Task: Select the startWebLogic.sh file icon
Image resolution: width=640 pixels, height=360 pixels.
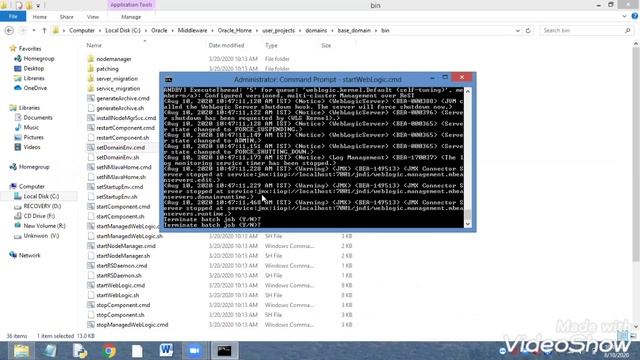Action: point(91,295)
